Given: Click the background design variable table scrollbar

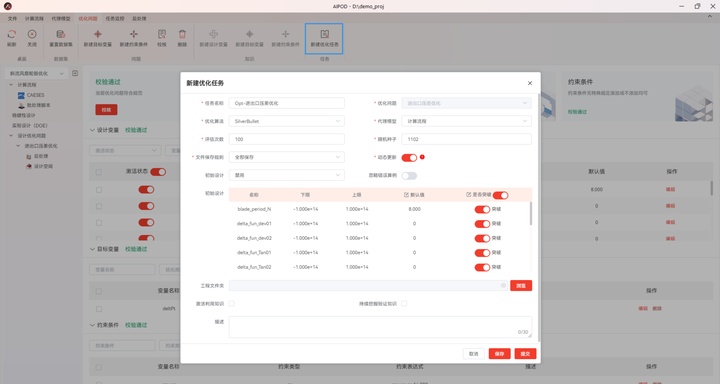Looking at the screenshot, I should click(x=712, y=188).
